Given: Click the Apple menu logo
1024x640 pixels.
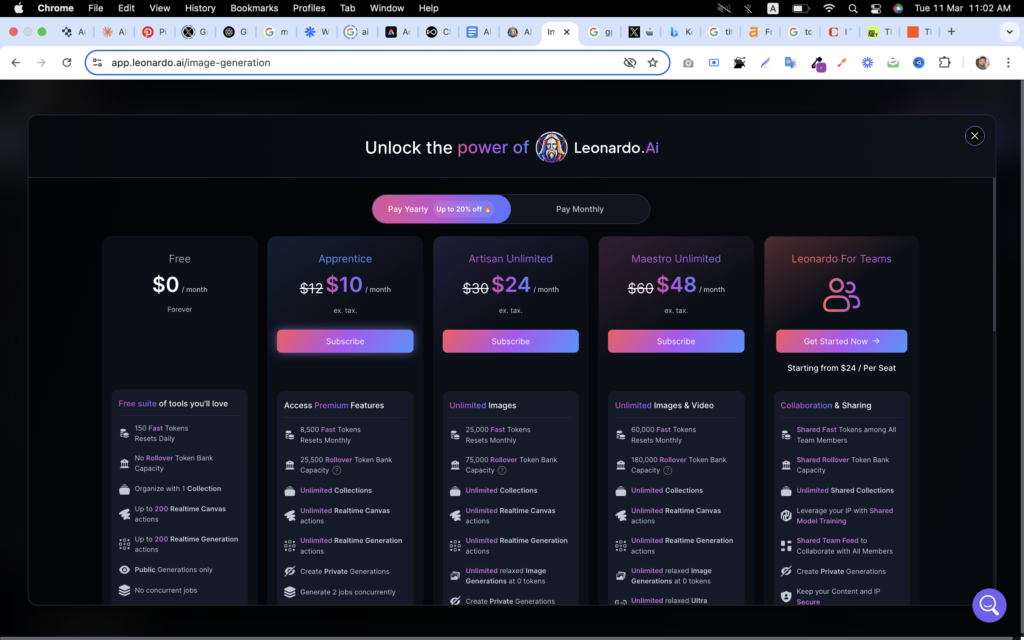Looking at the screenshot, I should coord(18,8).
